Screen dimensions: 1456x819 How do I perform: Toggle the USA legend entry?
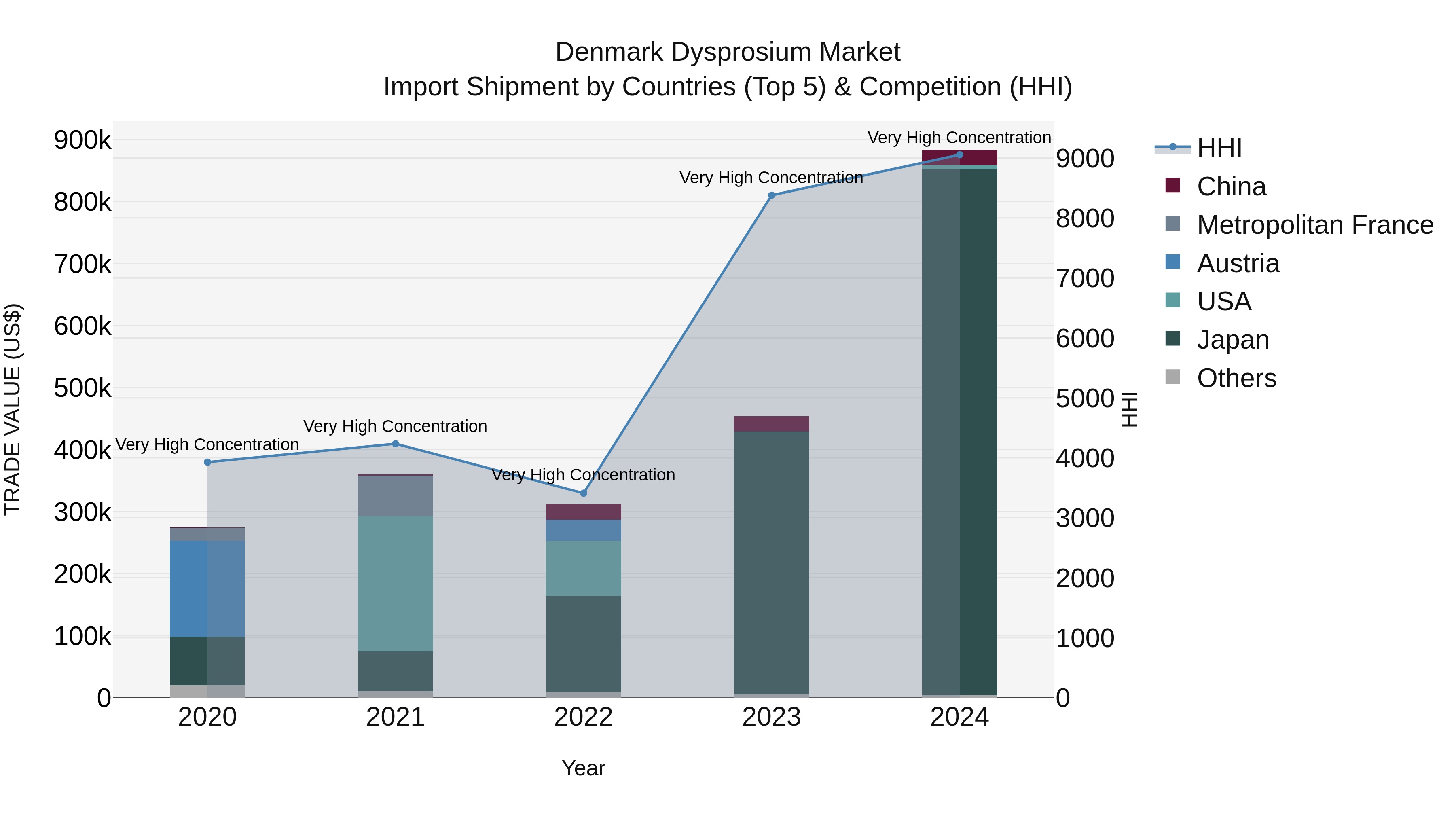[x=1208, y=301]
